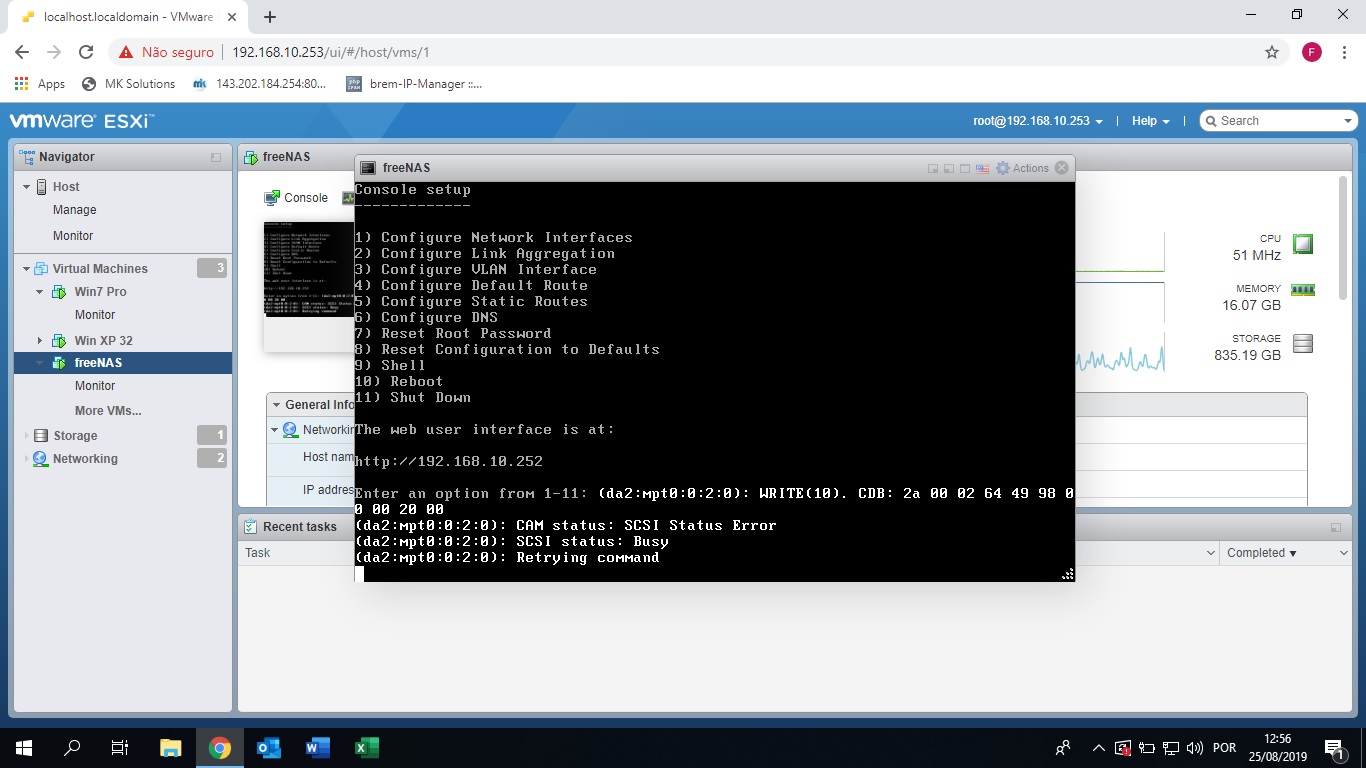Open Outlook from the taskbar

click(x=268, y=747)
